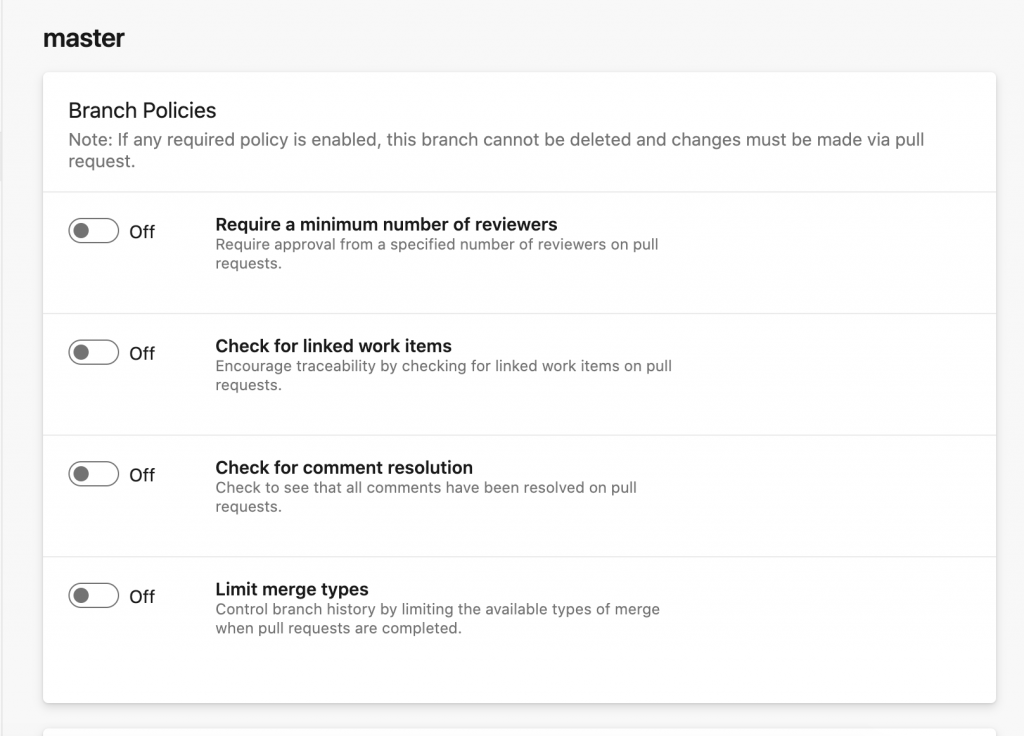Click the Branch Policies section heading
Image resolution: width=1024 pixels, height=736 pixels.
[x=142, y=110]
